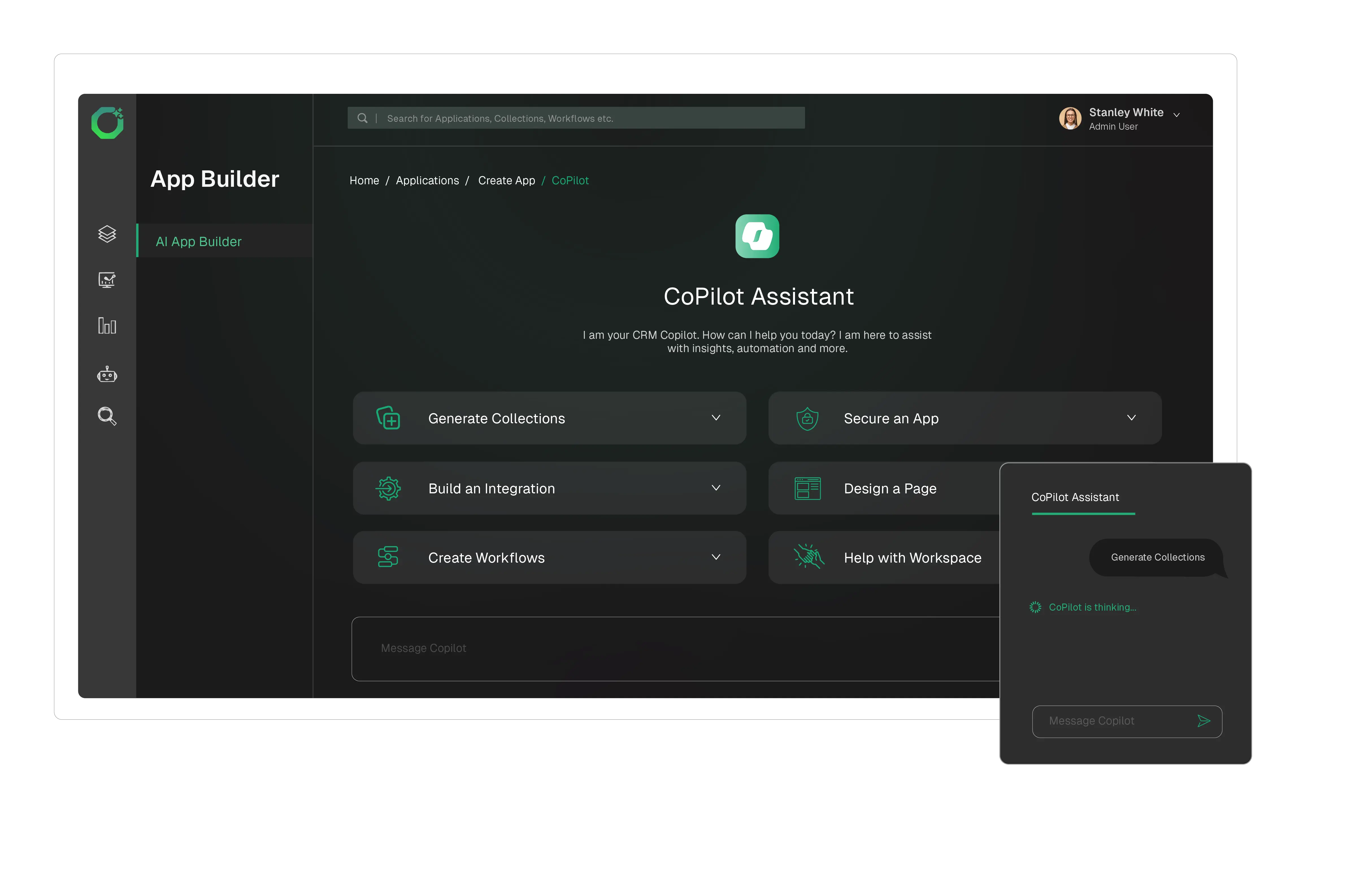Click the CoPilot is thinking spinner icon

coord(1035,607)
